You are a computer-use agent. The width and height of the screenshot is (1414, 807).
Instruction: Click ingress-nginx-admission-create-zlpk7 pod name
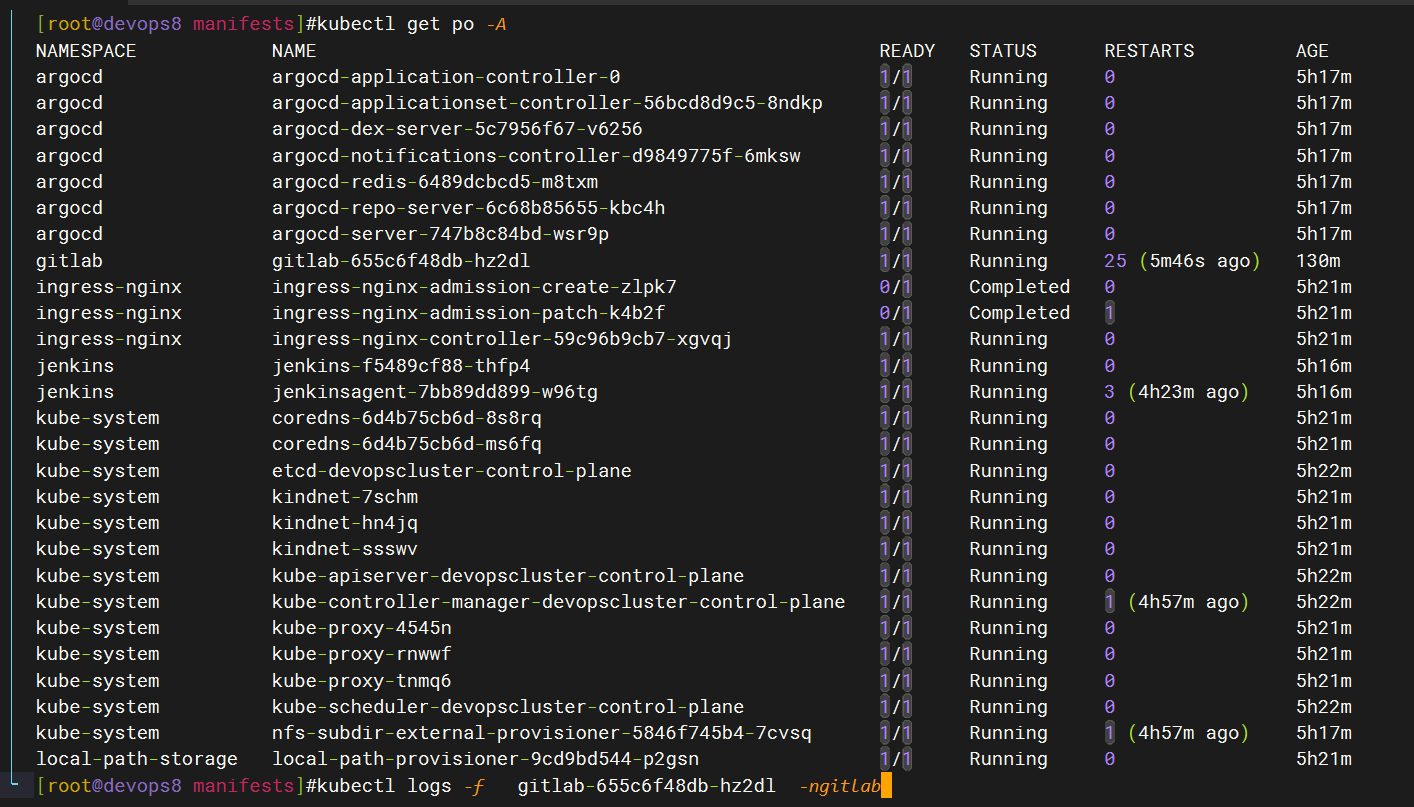coord(474,287)
